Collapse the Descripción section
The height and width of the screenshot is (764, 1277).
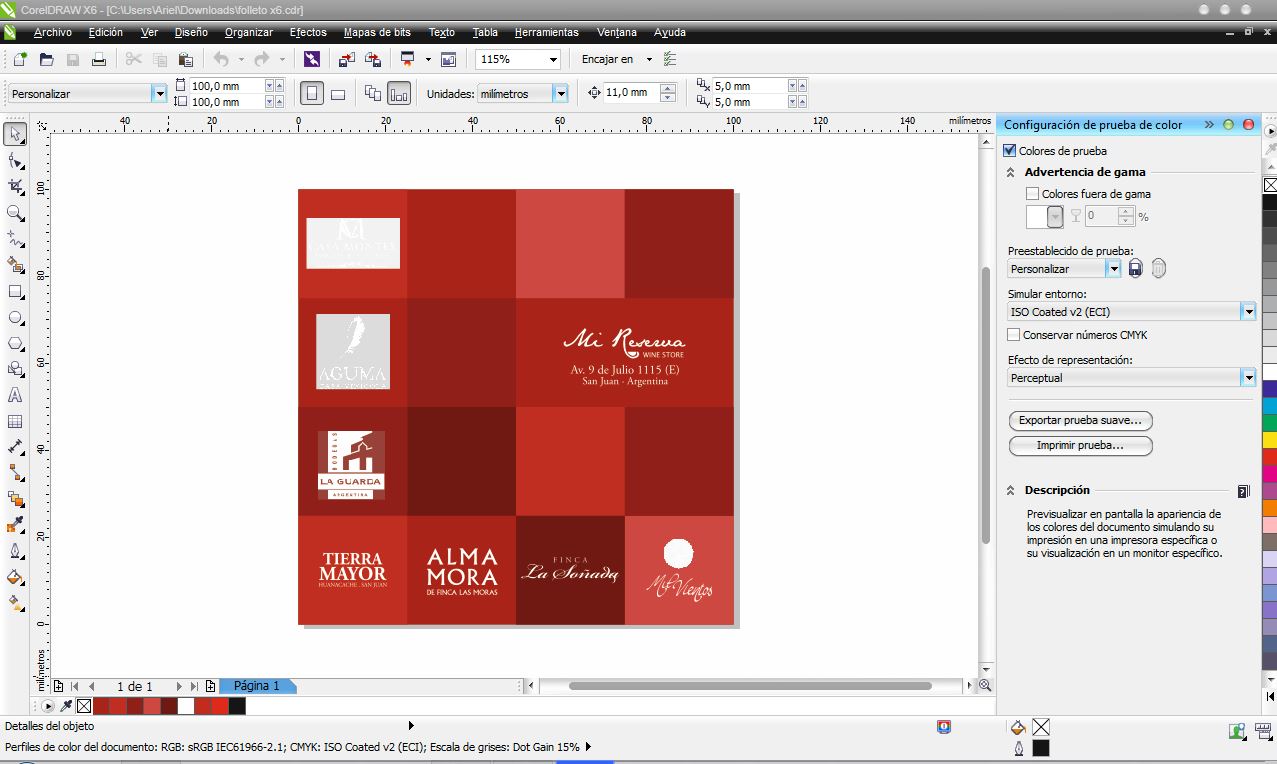(1011, 490)
